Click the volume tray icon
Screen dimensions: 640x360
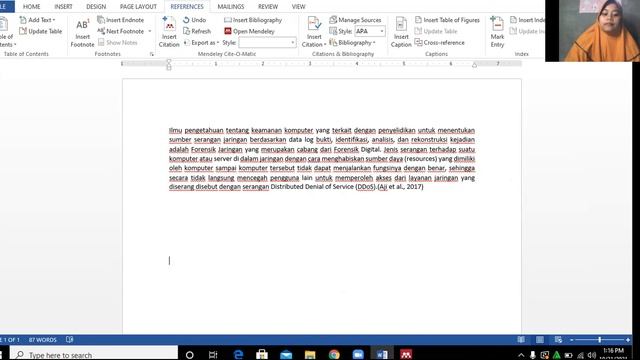[591, 355]
